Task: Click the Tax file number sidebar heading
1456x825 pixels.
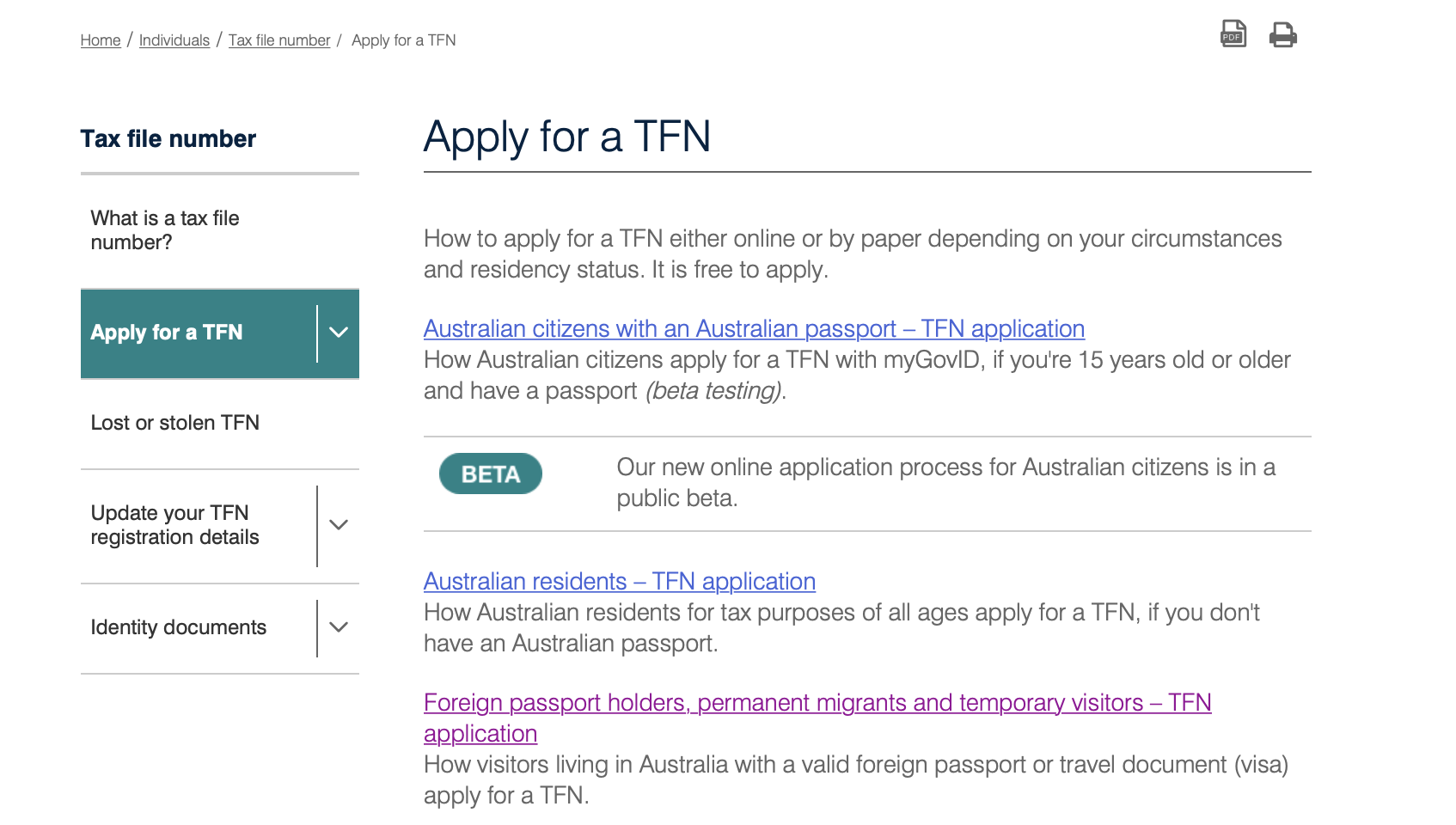Action: [168, 139]
